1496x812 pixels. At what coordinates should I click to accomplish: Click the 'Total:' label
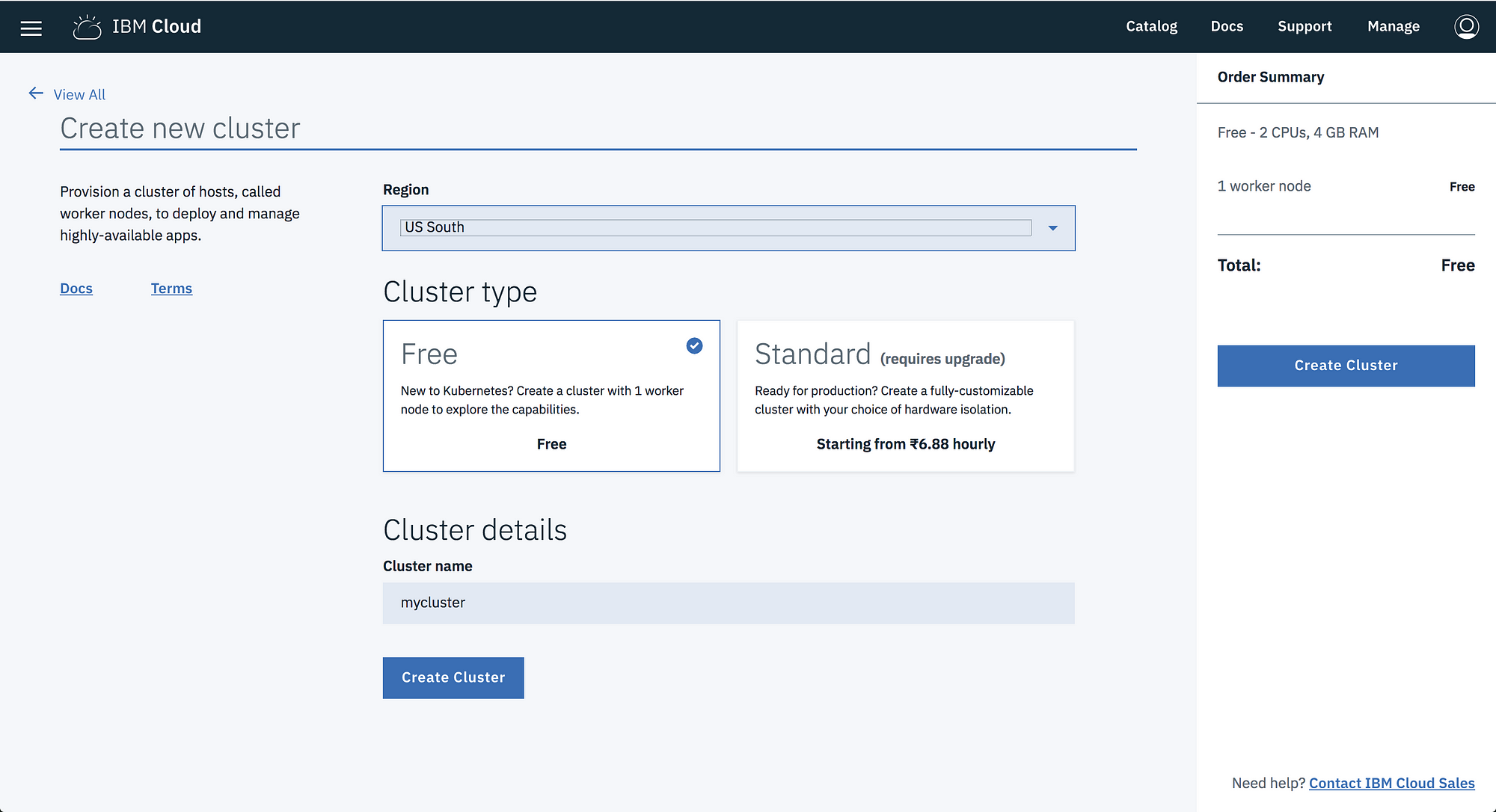(1239, 265)
